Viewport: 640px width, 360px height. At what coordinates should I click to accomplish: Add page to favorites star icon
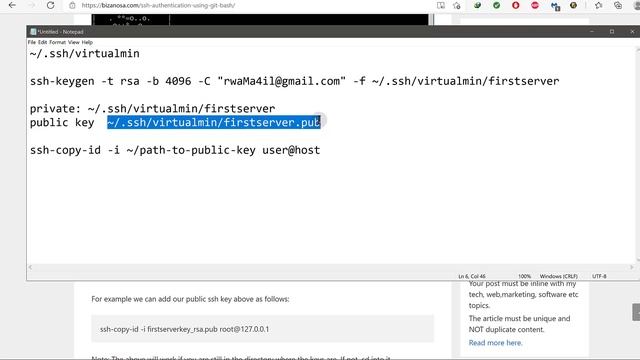(x=457, y=5)
